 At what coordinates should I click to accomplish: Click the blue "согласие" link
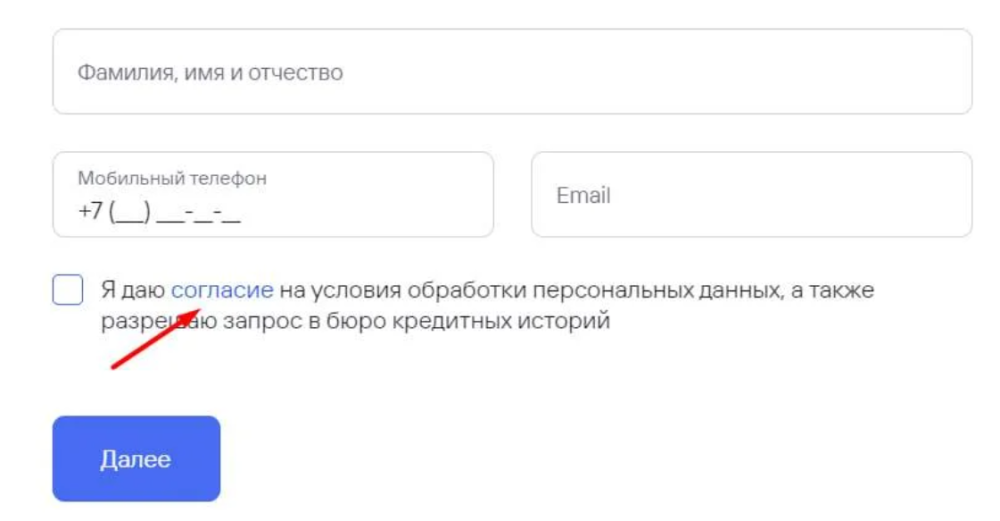(x=221, y=291)
